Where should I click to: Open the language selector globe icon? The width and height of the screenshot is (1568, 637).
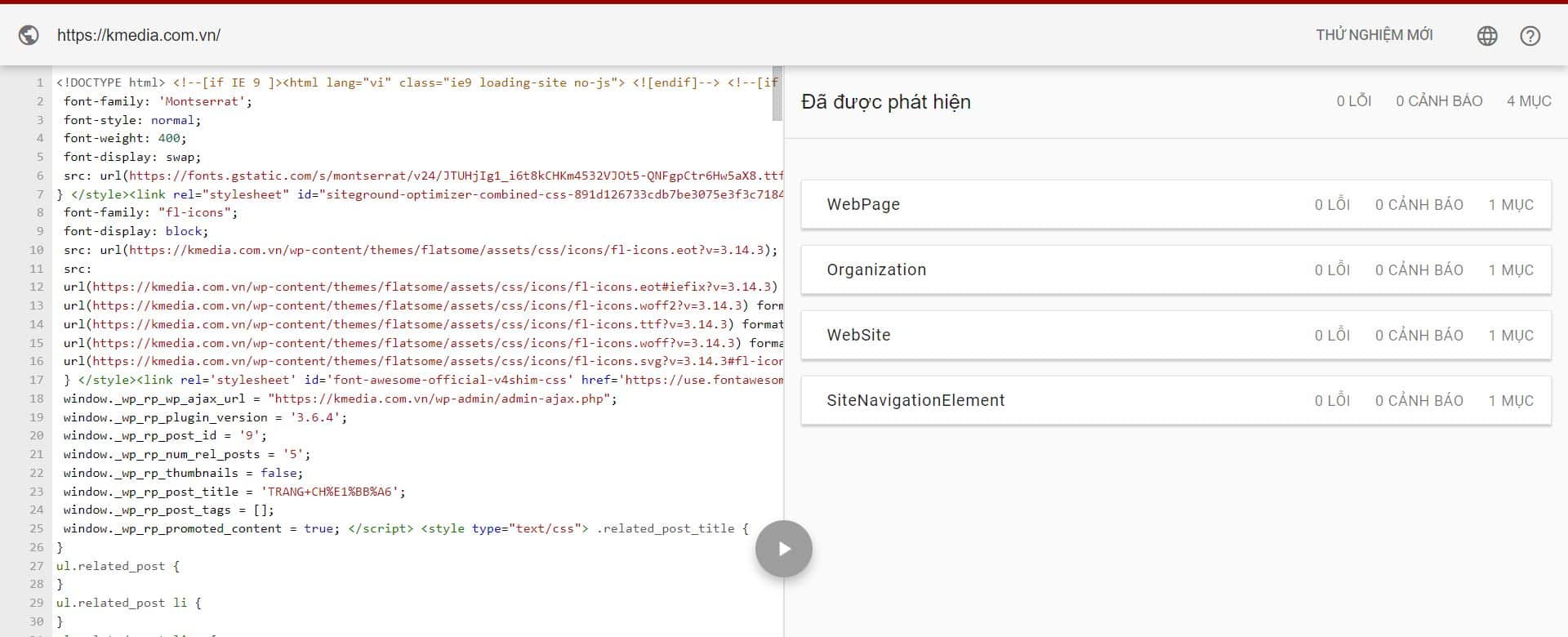[1487, 35]
